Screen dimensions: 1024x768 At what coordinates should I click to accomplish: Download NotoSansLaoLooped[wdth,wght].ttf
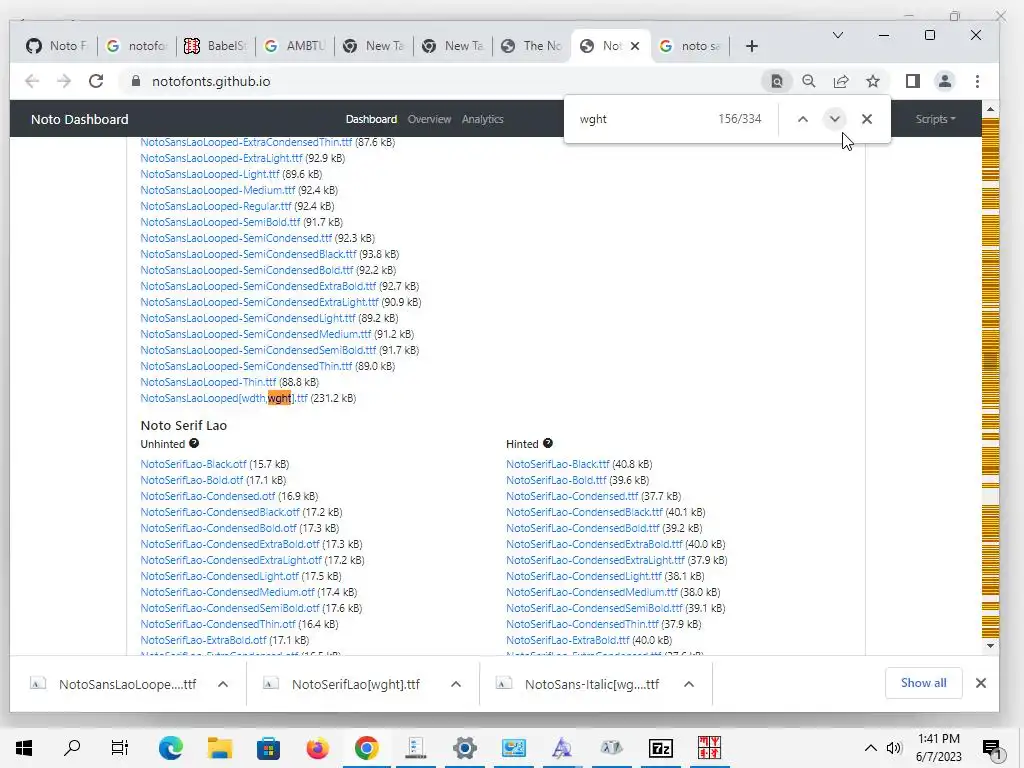[x=223, y=398]
